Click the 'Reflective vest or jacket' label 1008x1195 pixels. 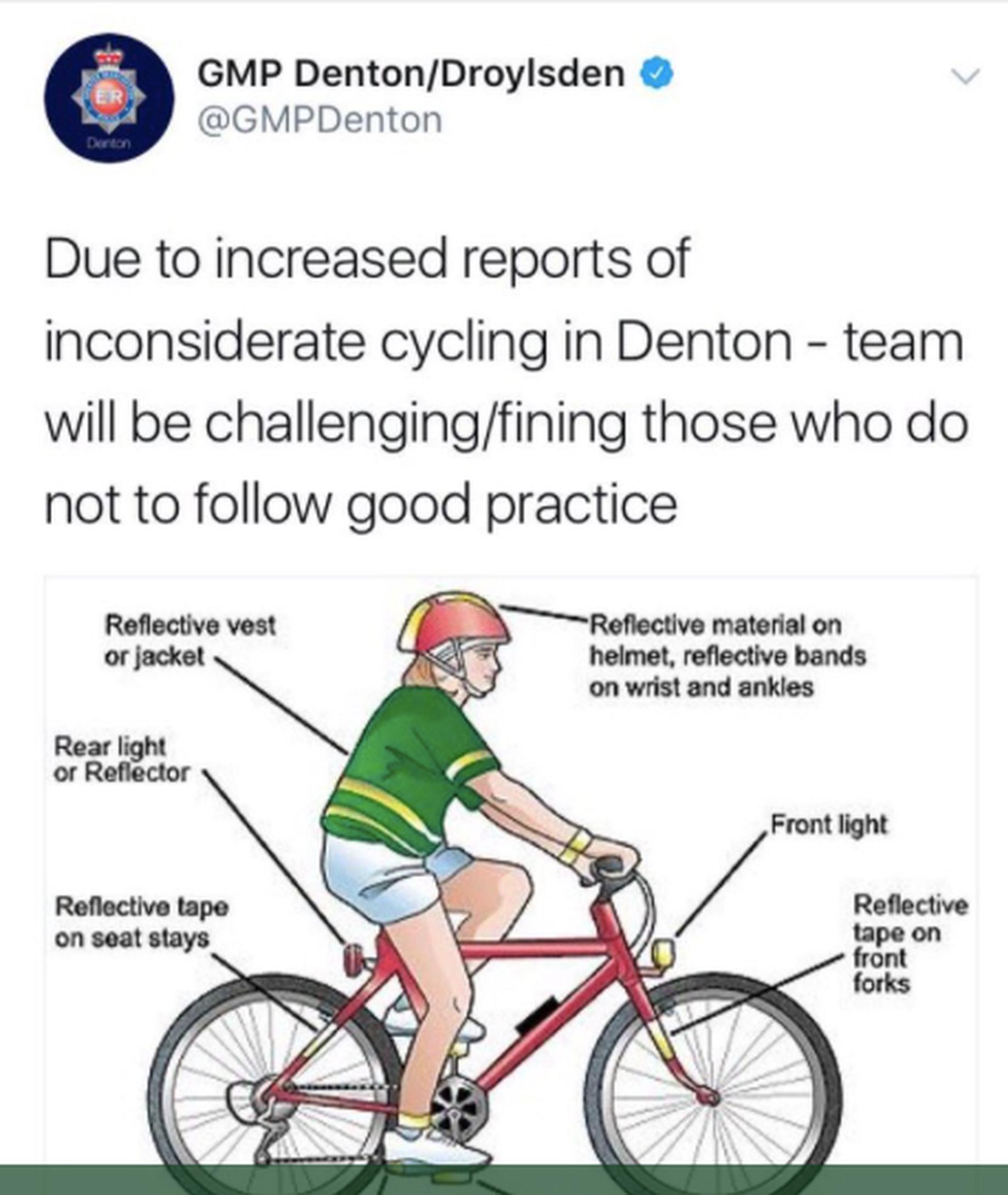(x=190, y=641)
